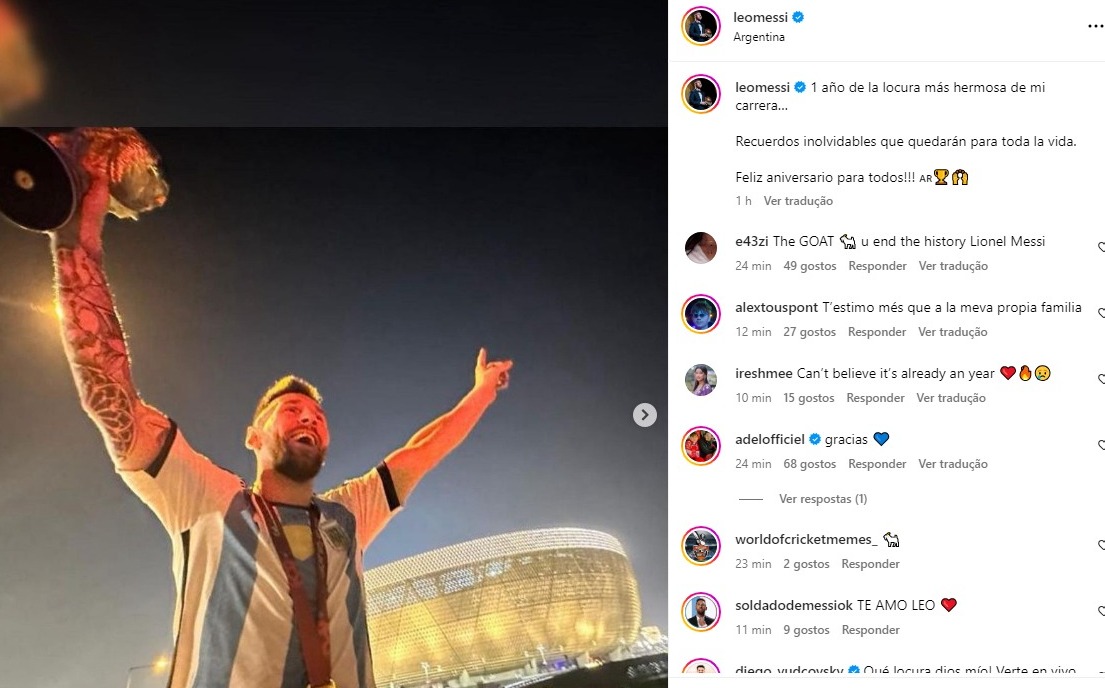View 49 gostos on e43zi comment
Image resolution: width=1105 pixels, height=688 pixels.
pyautogui.click(x=810, y=266)
